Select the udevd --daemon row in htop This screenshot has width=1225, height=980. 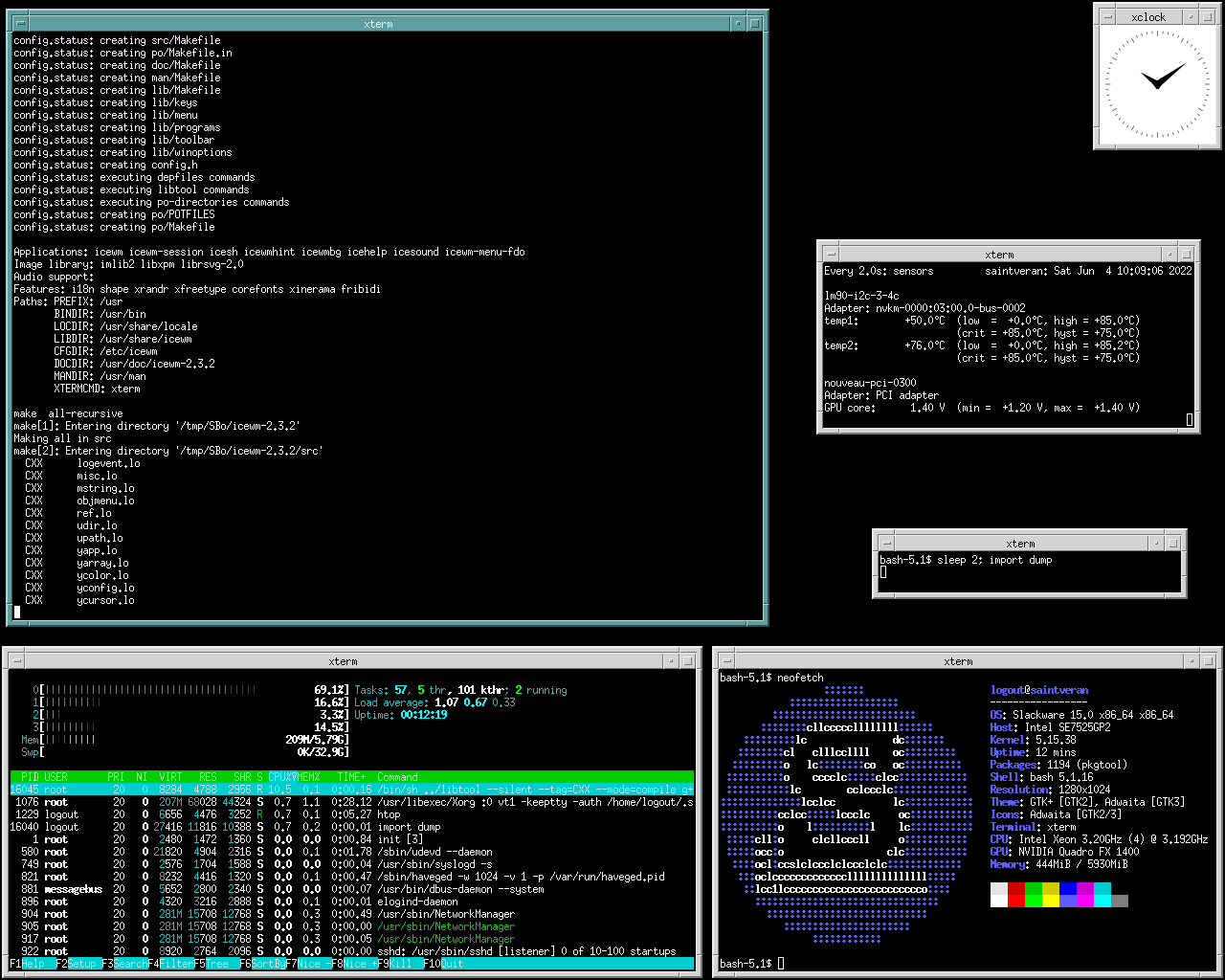352,852
